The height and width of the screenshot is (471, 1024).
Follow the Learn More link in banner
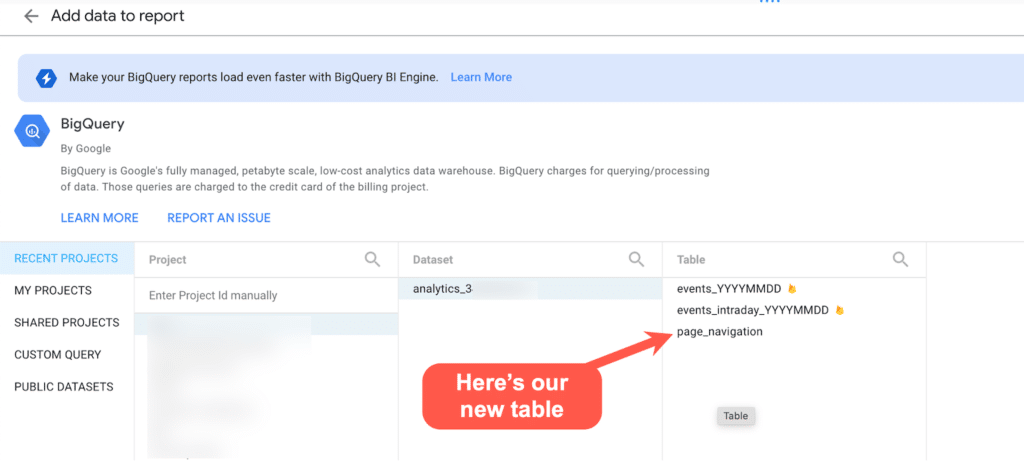481,77
